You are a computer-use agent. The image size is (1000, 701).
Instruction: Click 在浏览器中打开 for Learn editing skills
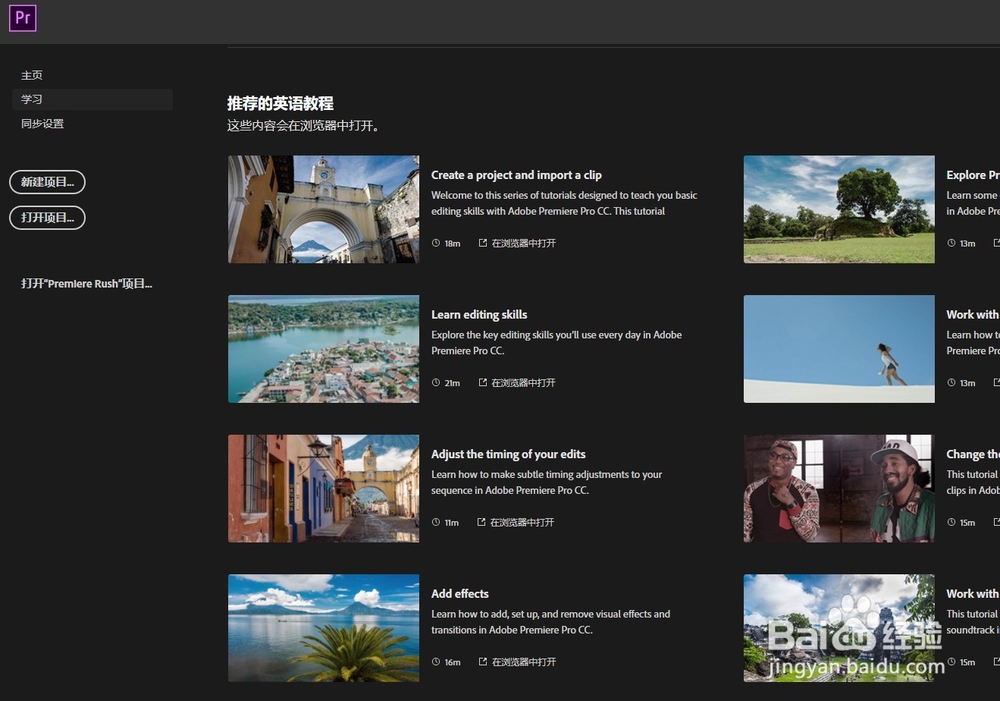pyautogui.click(x=524, y=383)
